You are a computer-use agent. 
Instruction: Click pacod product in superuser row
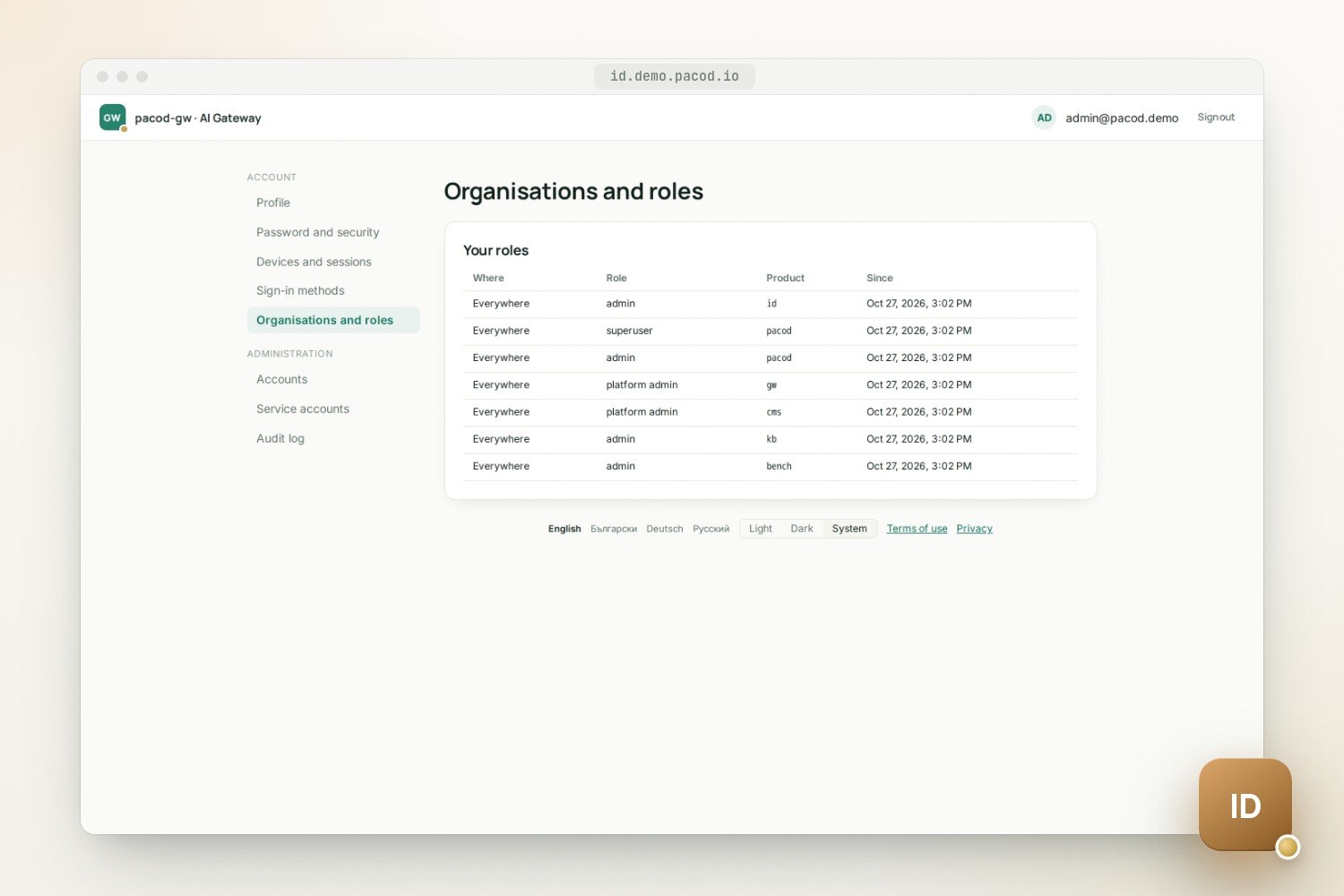coord(779,331)
